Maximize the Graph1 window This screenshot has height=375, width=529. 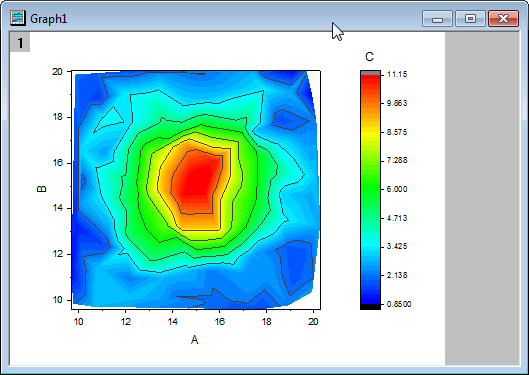coord(470,19)
